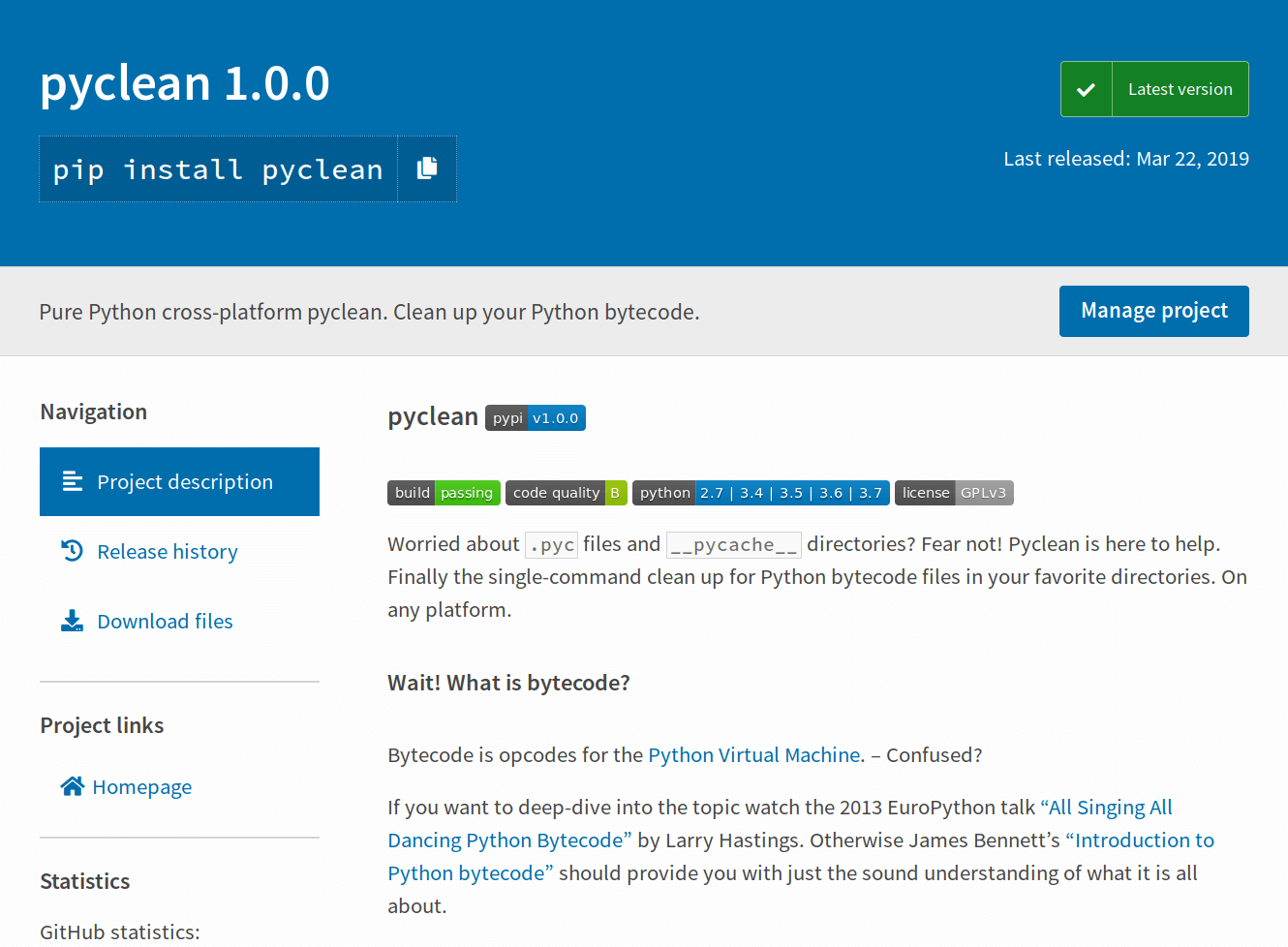Click the Project description list icon

point(73,481)
